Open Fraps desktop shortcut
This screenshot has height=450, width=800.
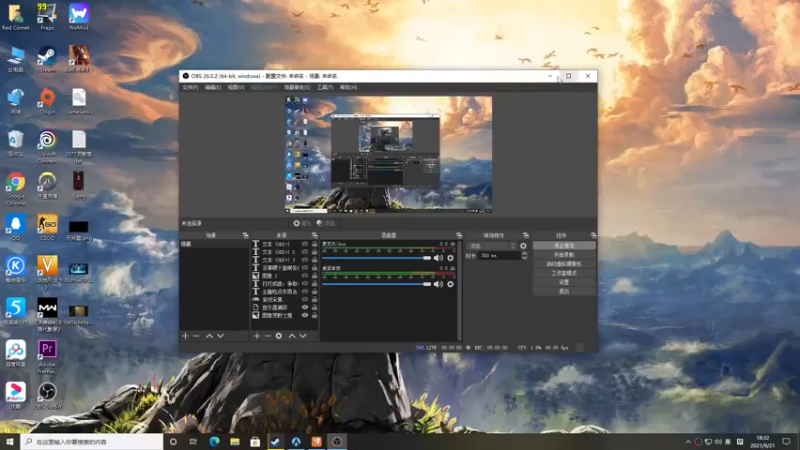(47, 16)
